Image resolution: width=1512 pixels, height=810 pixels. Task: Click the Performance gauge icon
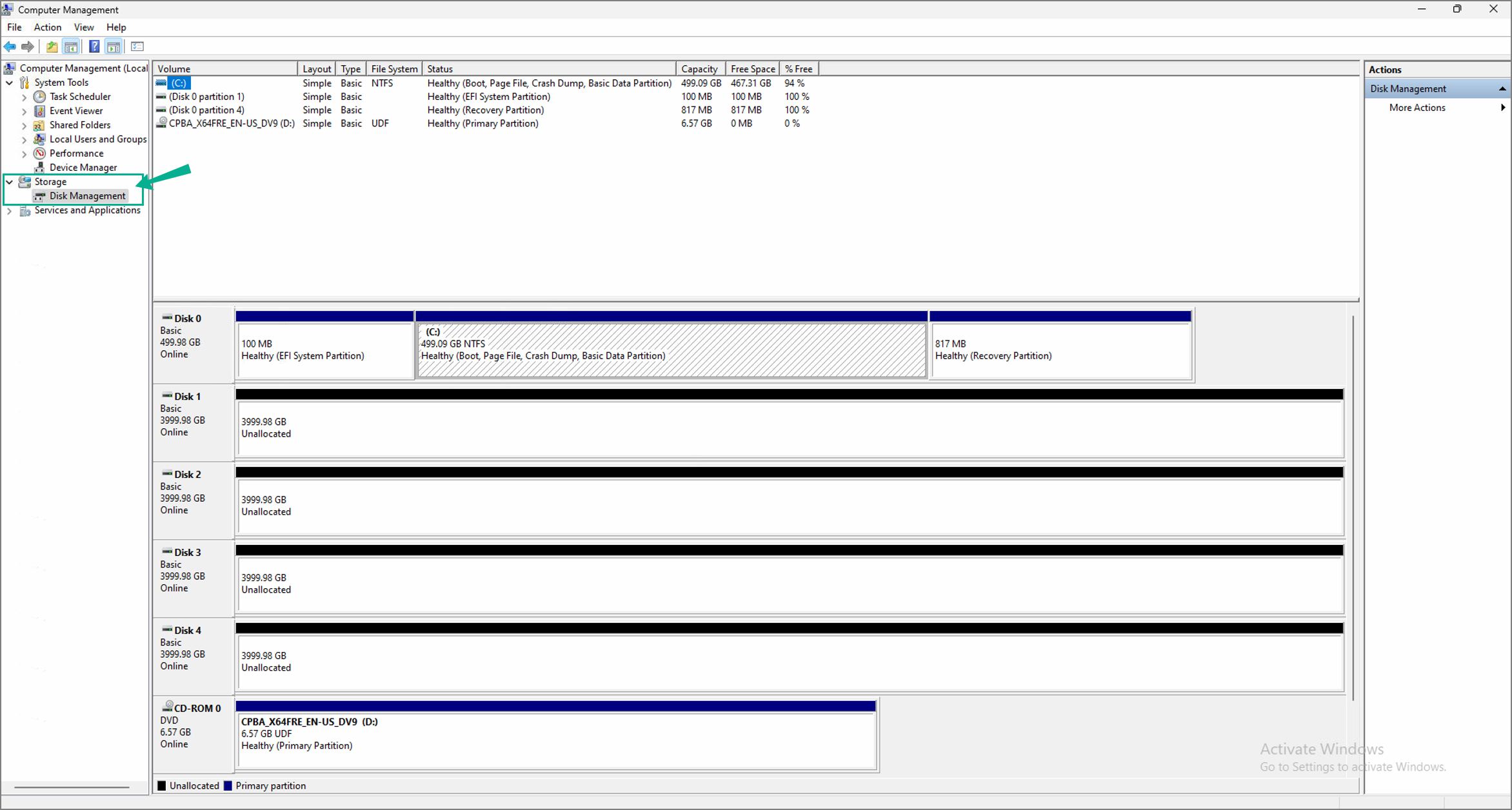(x=39, y=153)
